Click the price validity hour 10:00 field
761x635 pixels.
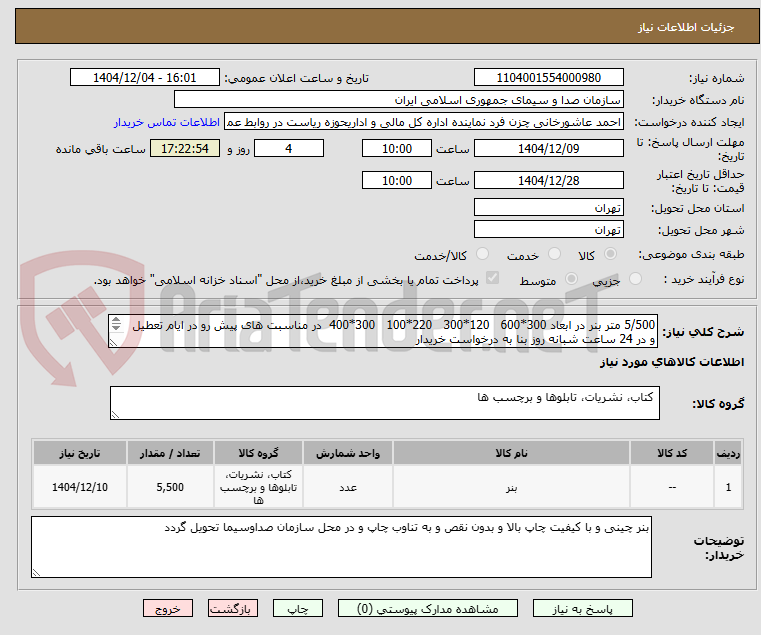[x=397, y=181]
